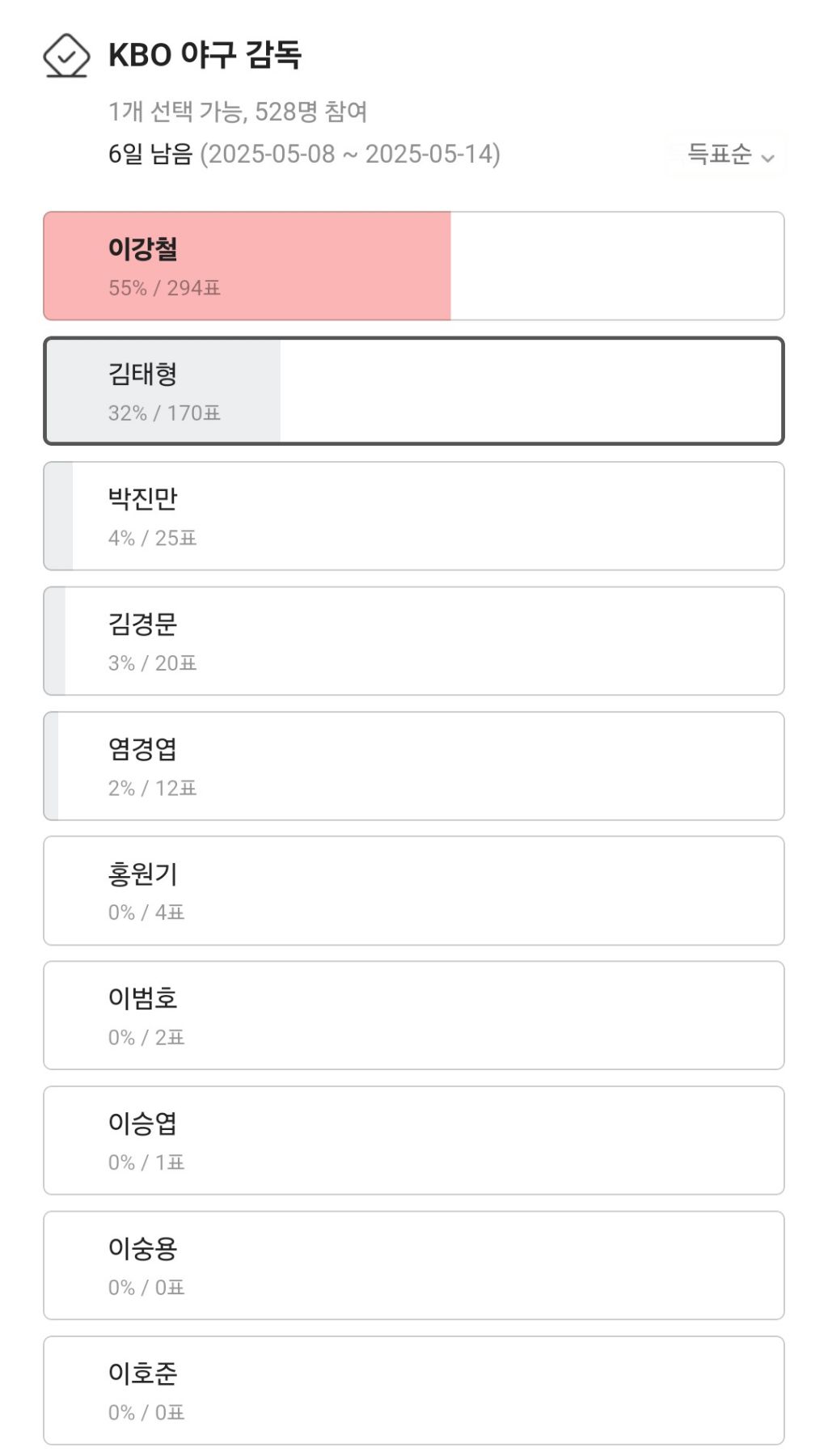The image size is (828, 1456).
Task: Click the 528명 참여 participant count
Action: [x=311, y=112]
